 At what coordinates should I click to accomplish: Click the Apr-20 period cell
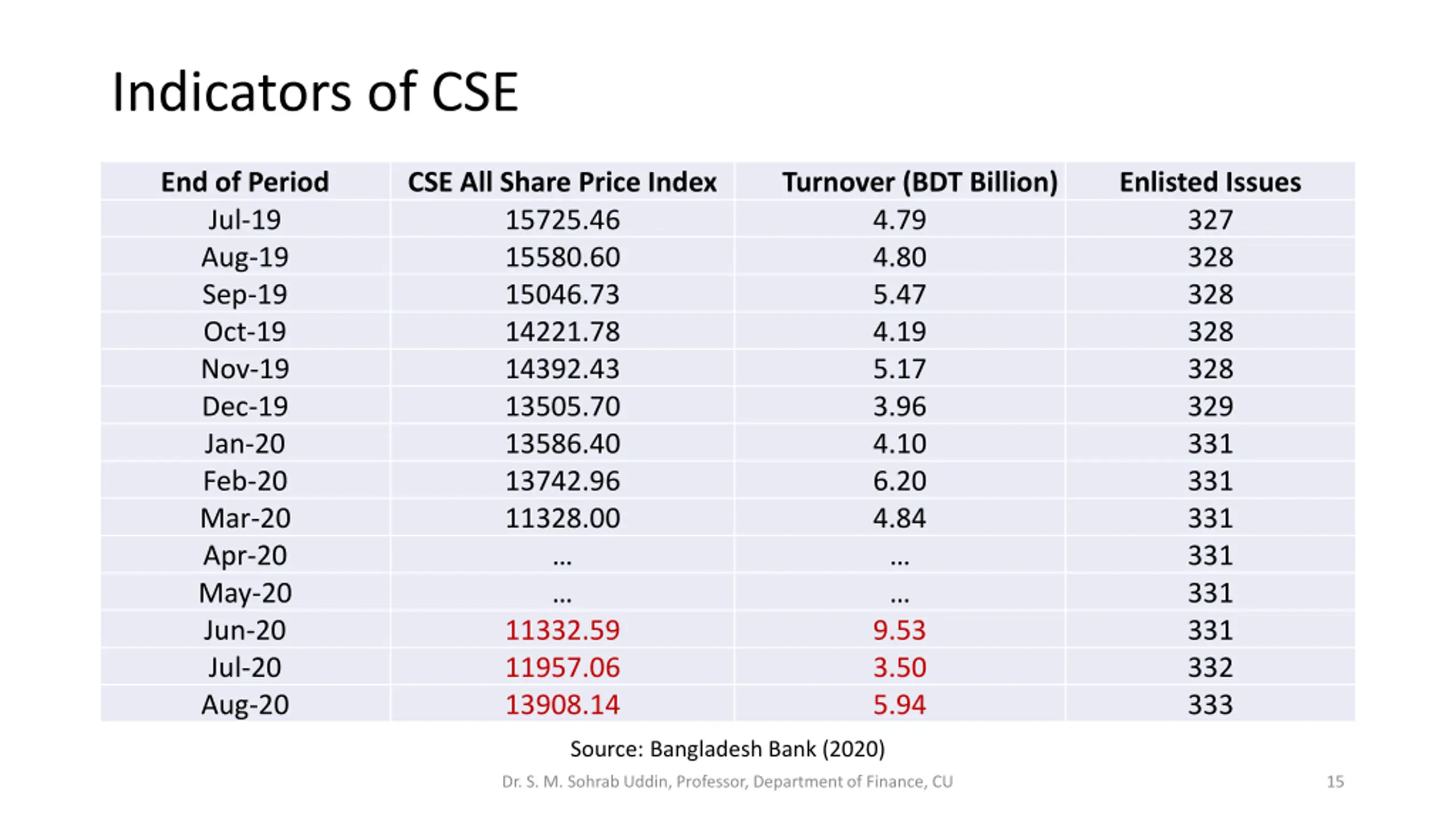[x=245, y=556]
